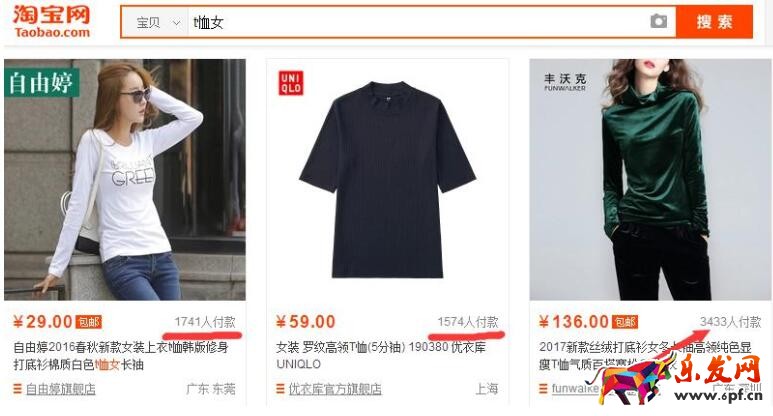Expand the 宝贝 search category dropdown
Viewport: 773px width, 416px height.
coord(155,22)
